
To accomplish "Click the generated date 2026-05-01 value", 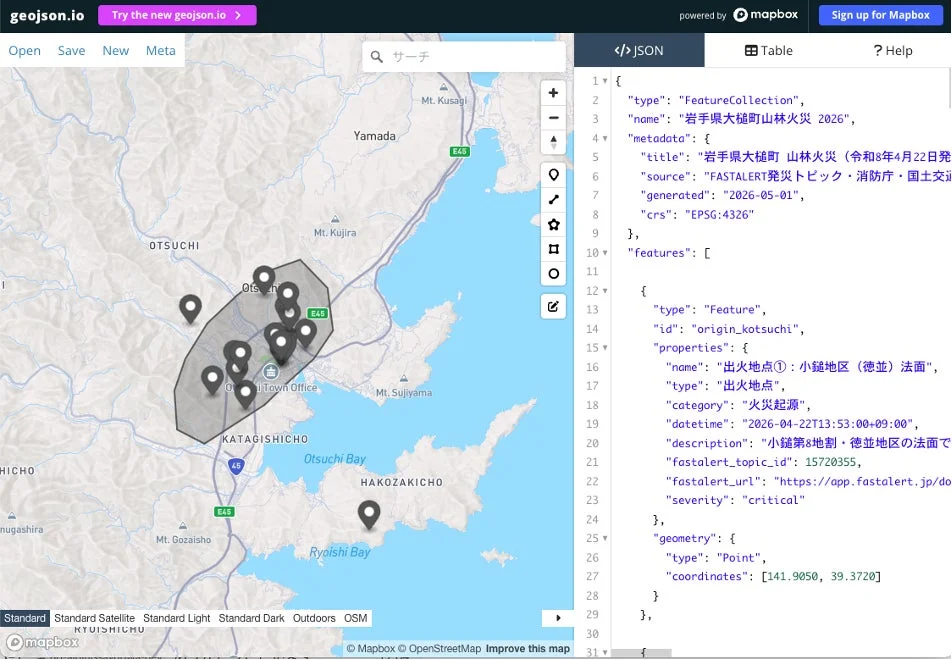I will (x=761, y=196).
